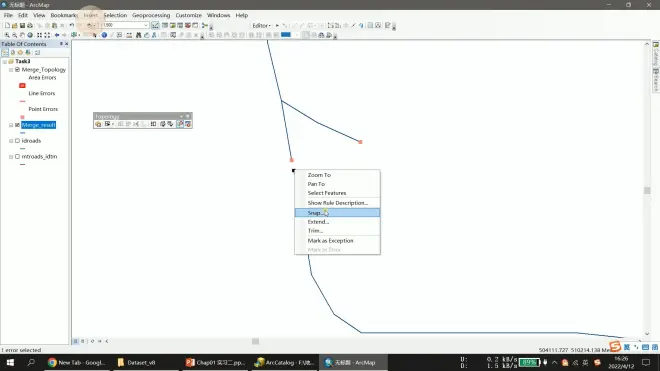Click the Full Extent globe icon

pos(30,35)
